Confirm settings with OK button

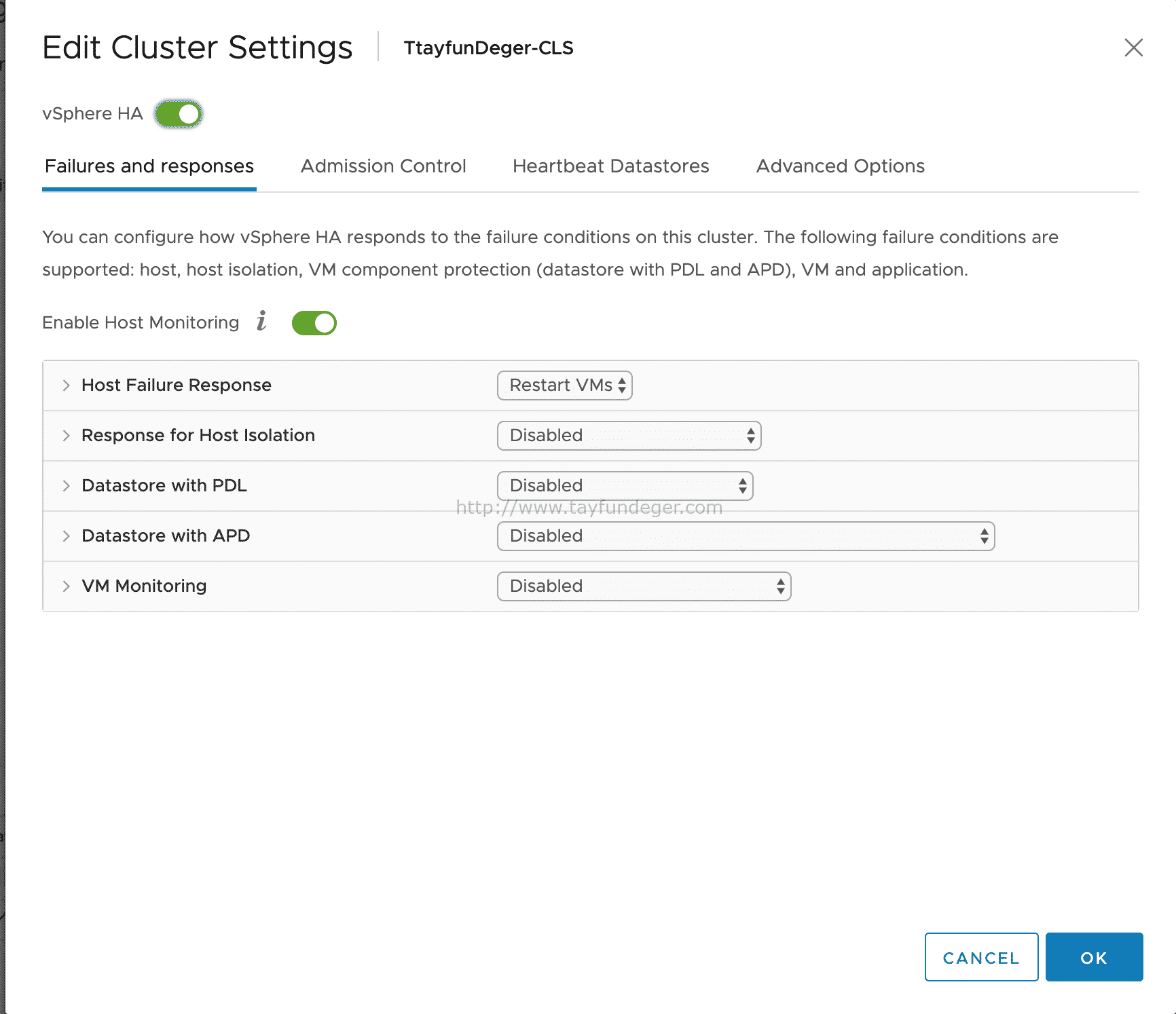point(1094,957)
